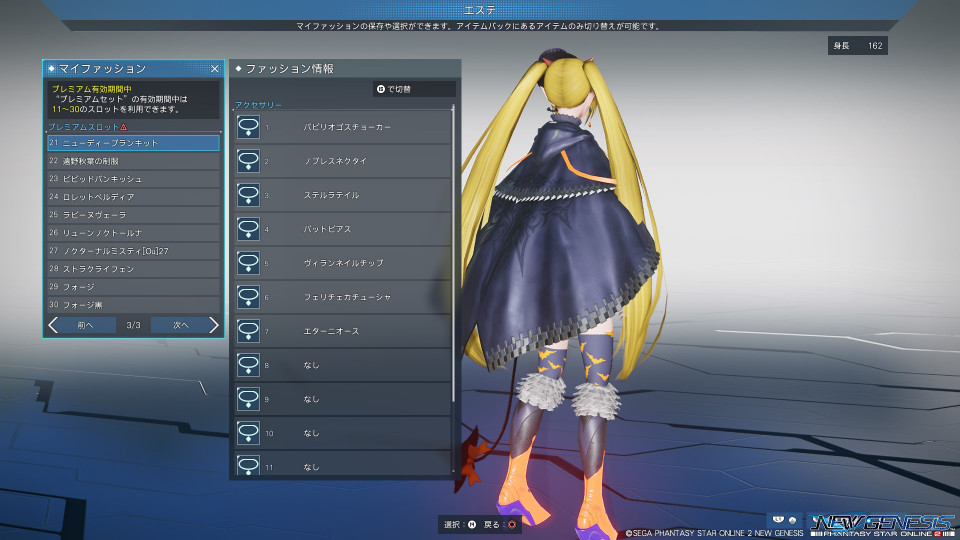Click accessory icon for パピリオゴスチョーカー
The width and height of the screenshot is (960, 540).
(x=248, y=127)
